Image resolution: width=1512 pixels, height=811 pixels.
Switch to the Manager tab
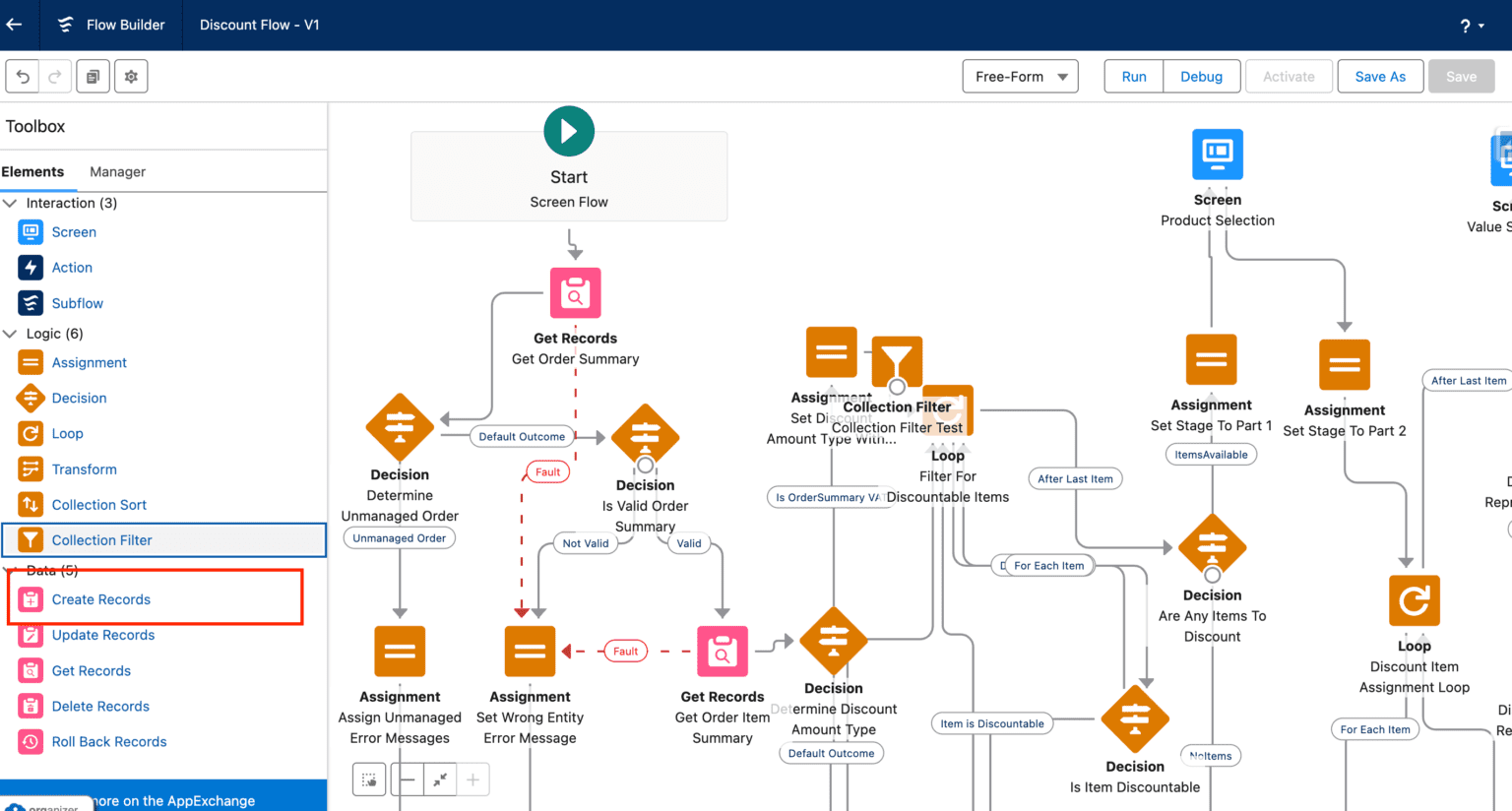117,171
